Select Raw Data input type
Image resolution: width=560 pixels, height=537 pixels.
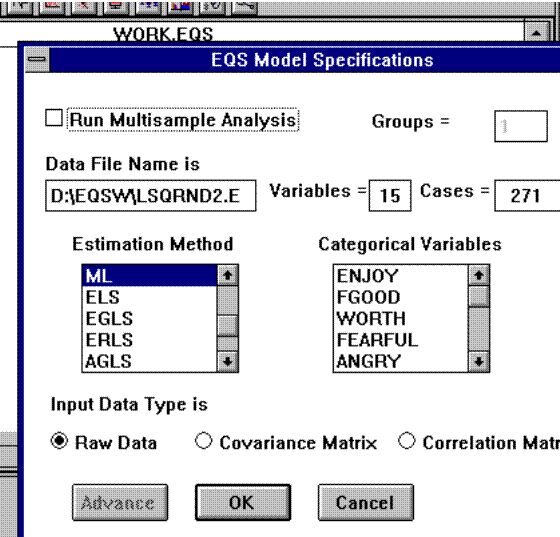[x=59, y=441]
